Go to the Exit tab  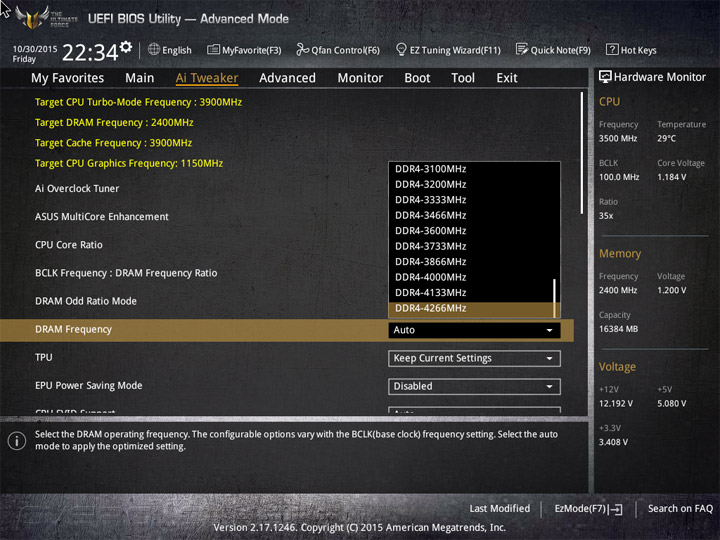coord(506,78)
